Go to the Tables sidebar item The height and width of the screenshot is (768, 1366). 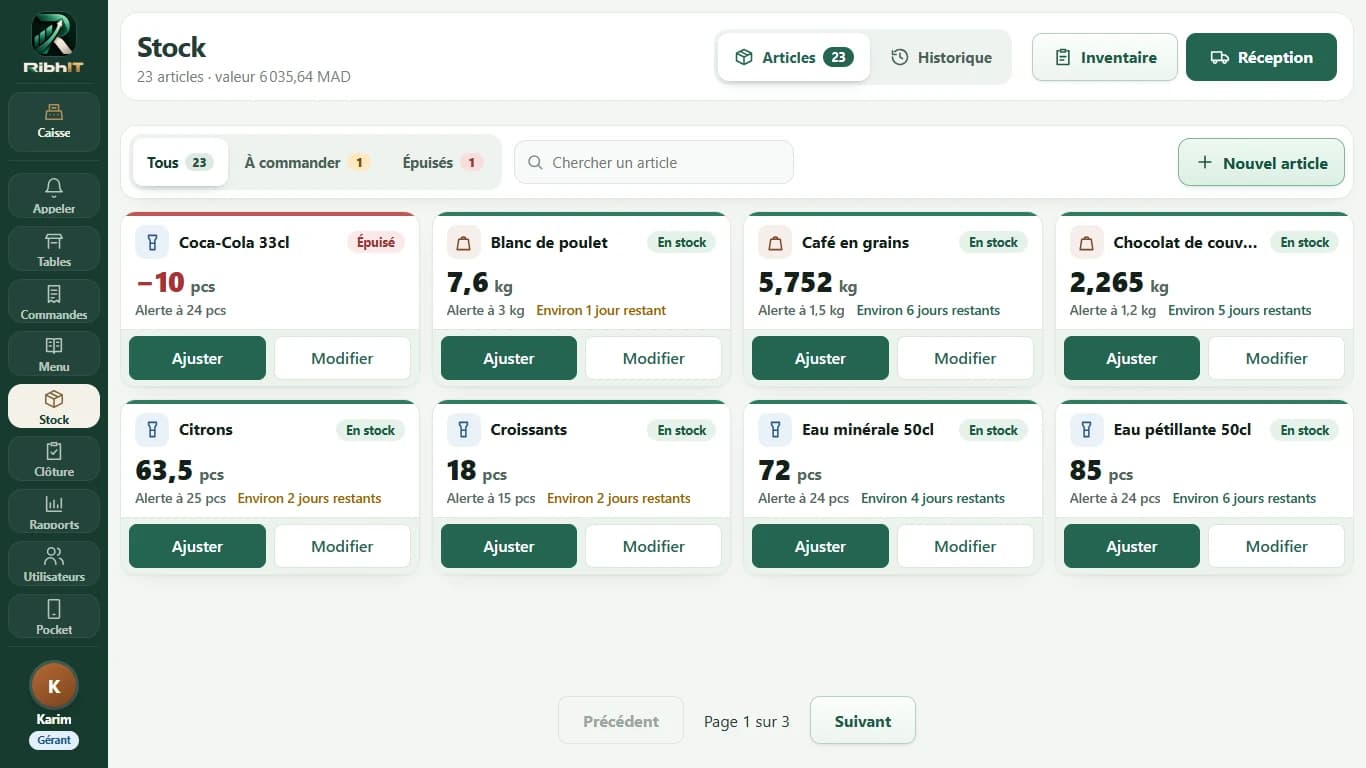point(54,248)
